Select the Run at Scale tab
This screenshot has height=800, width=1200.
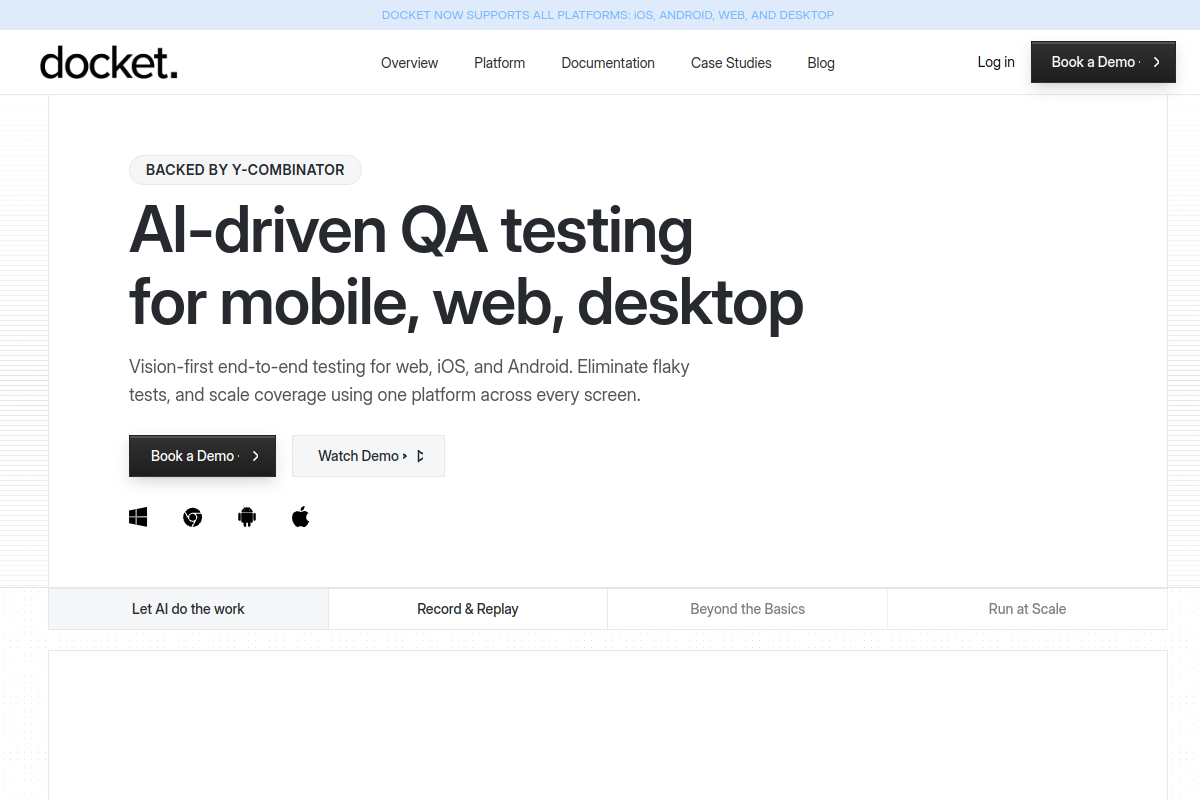pos(1027,609)
